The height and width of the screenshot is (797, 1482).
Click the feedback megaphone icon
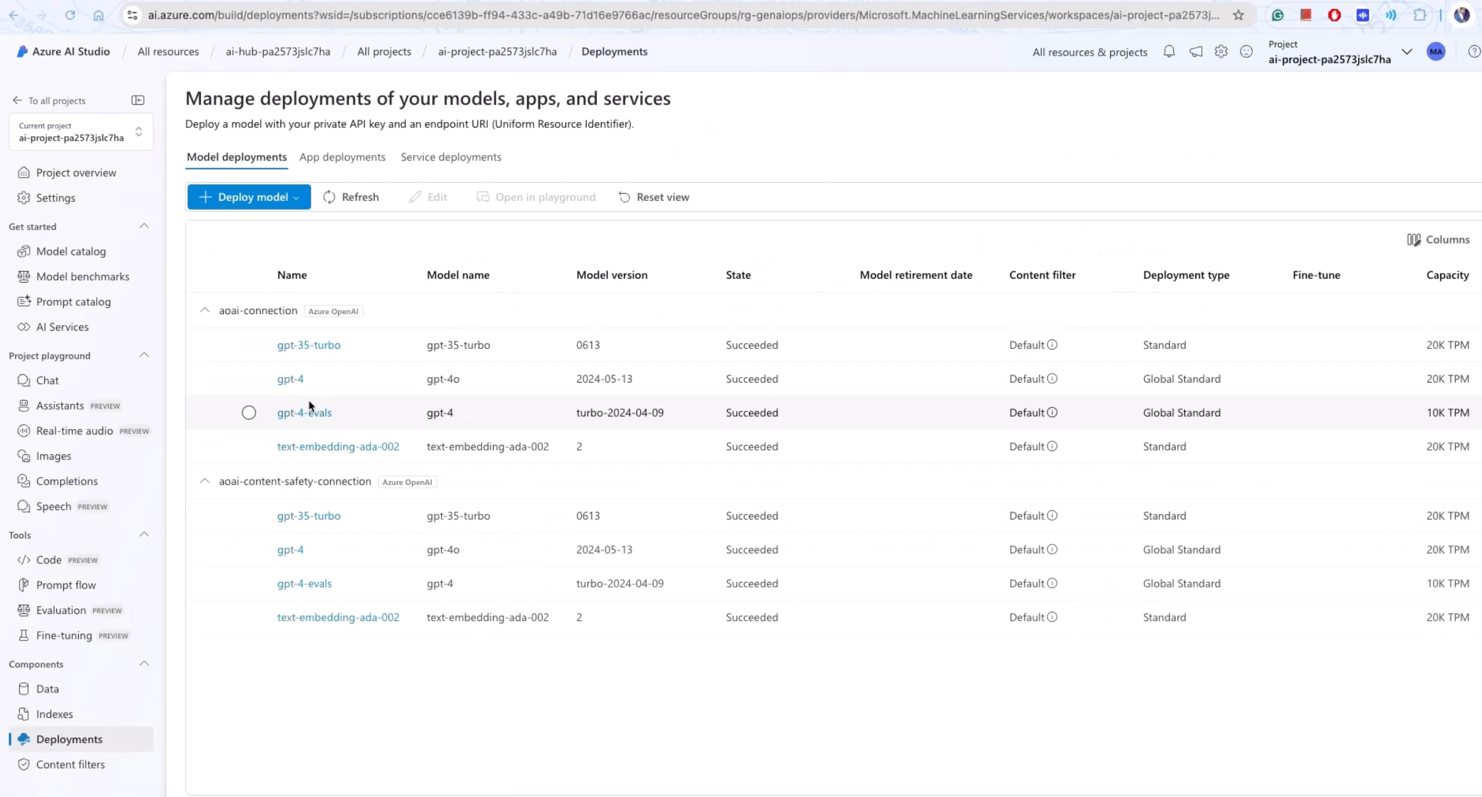[x=1196, y=52]
